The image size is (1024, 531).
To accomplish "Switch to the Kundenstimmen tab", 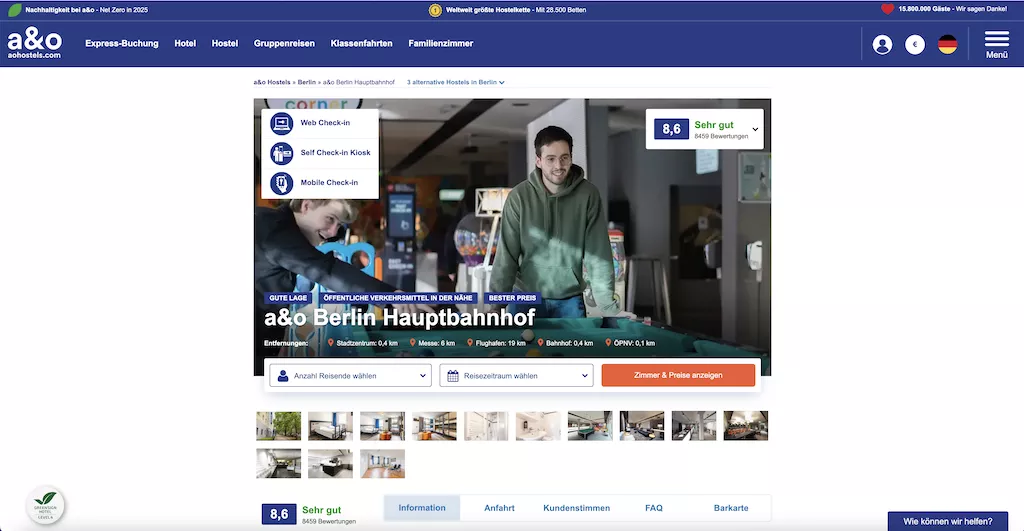I will click(576, 507).
